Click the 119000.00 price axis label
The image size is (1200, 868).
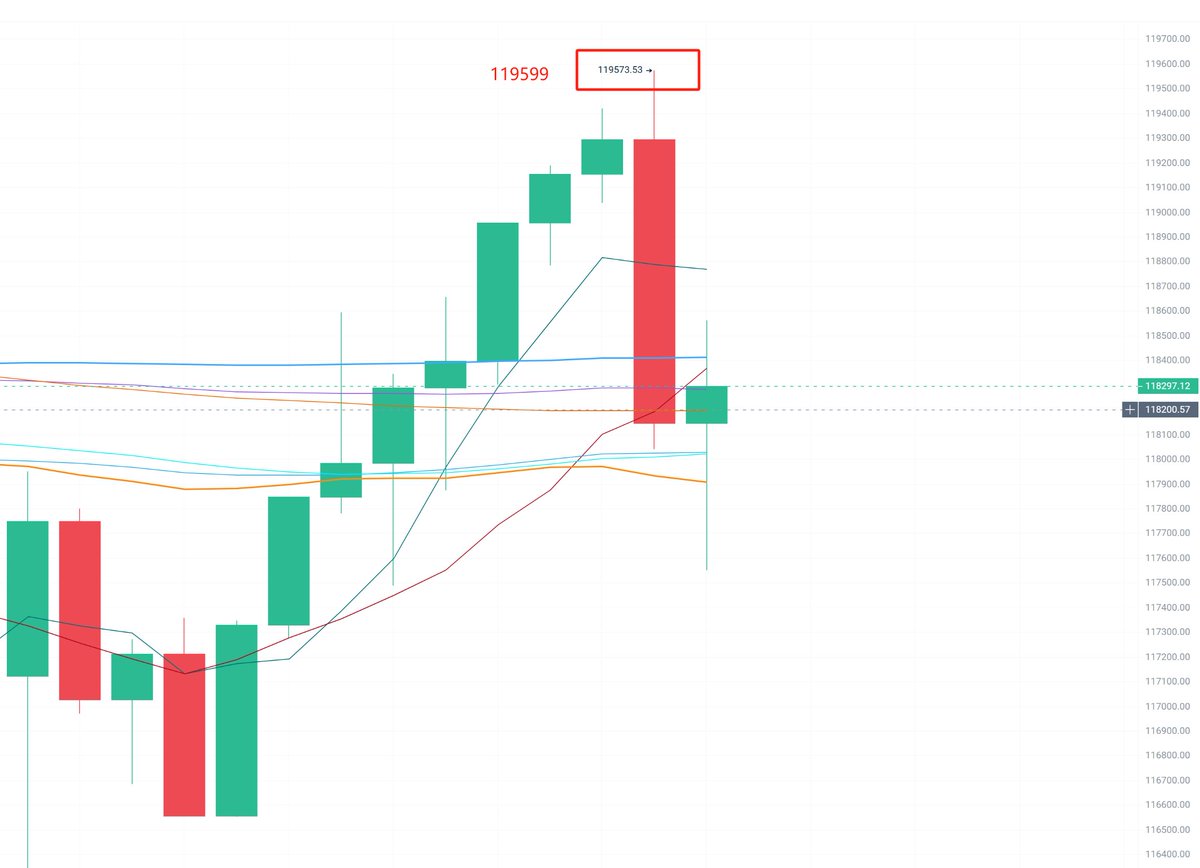click(1167, 212)
